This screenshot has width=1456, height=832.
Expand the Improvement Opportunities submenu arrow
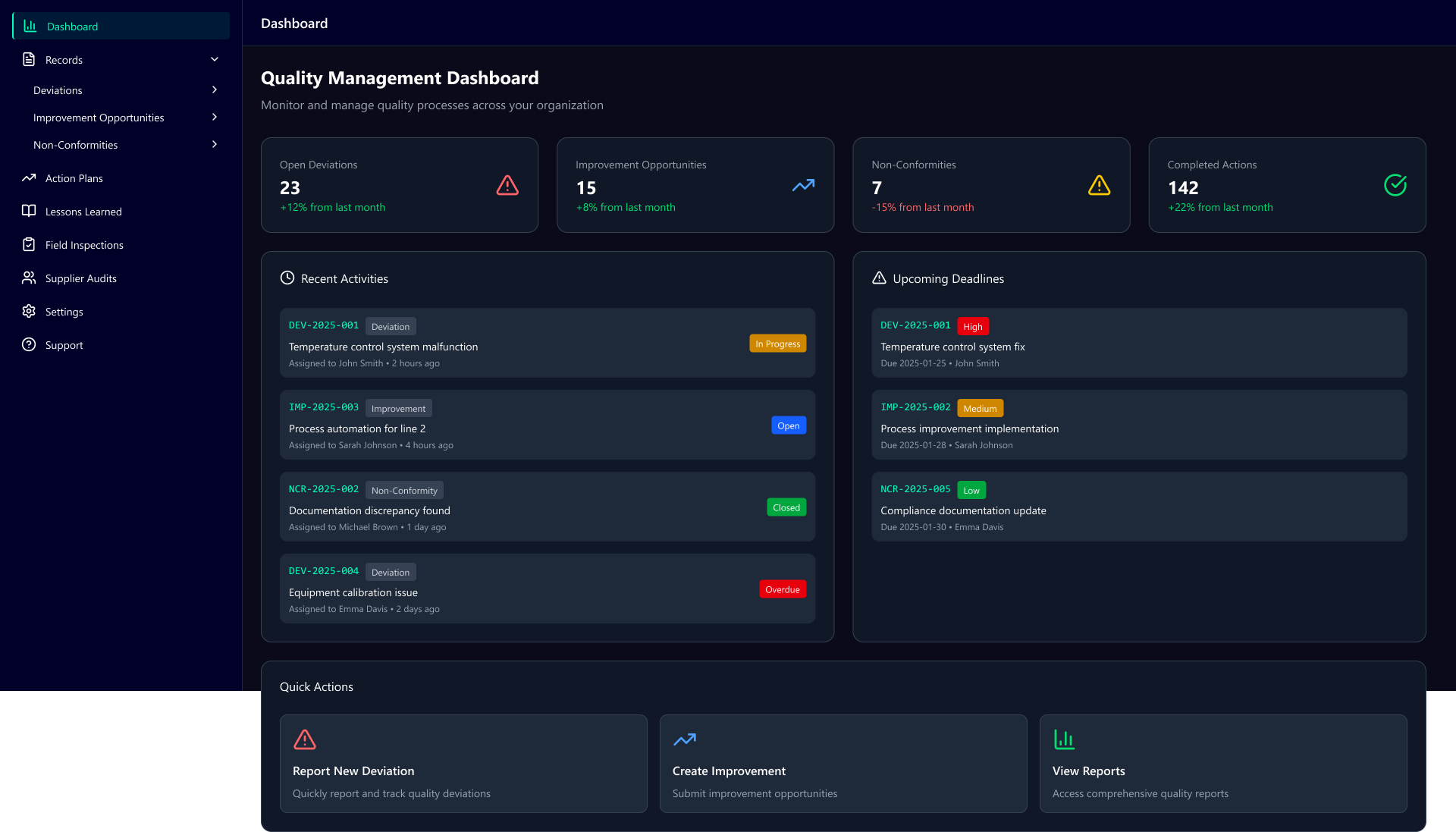(x=215, y=117)
